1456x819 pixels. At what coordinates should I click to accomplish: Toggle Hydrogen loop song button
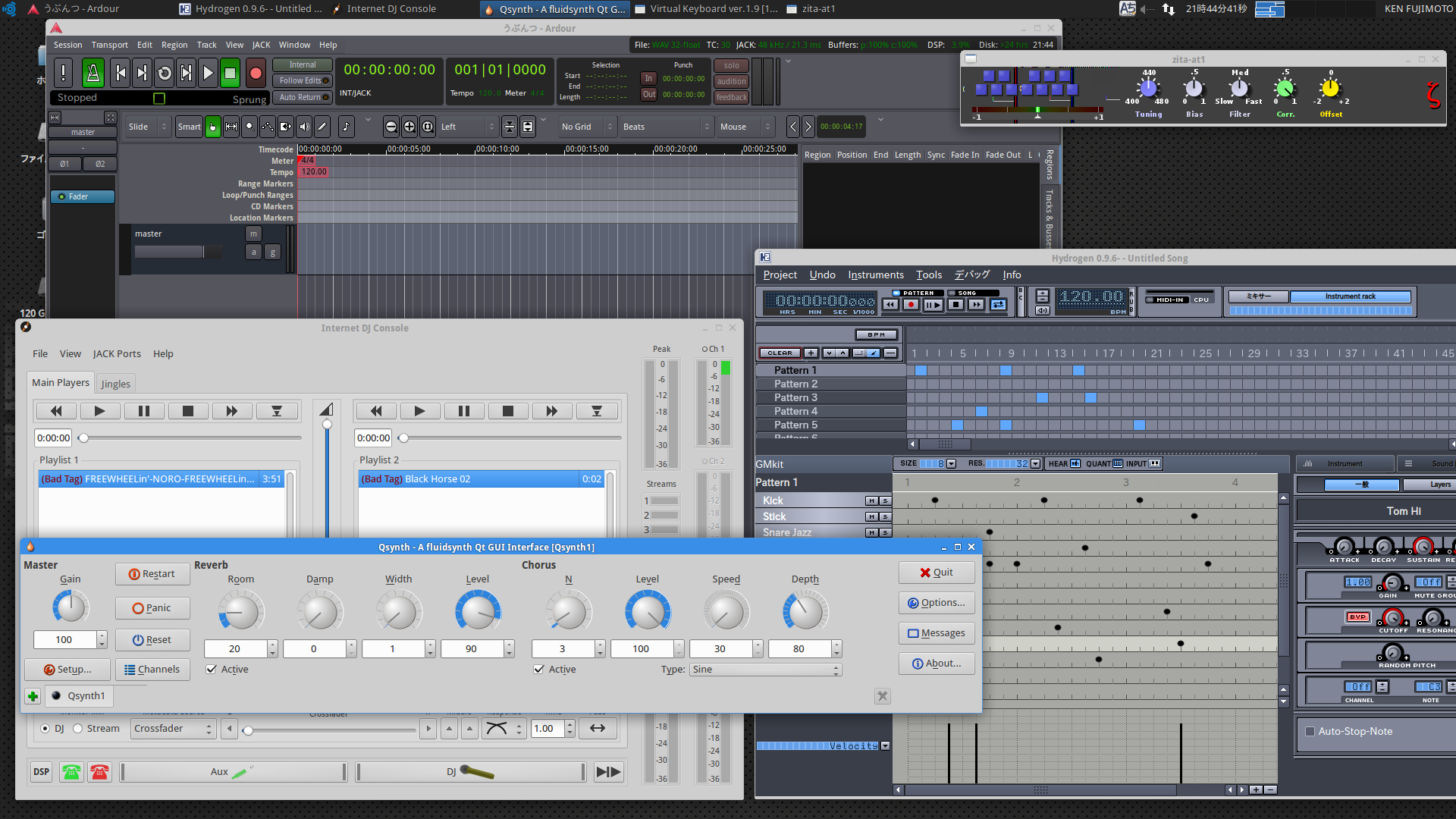pyautogui.click(x=999, y=305)
